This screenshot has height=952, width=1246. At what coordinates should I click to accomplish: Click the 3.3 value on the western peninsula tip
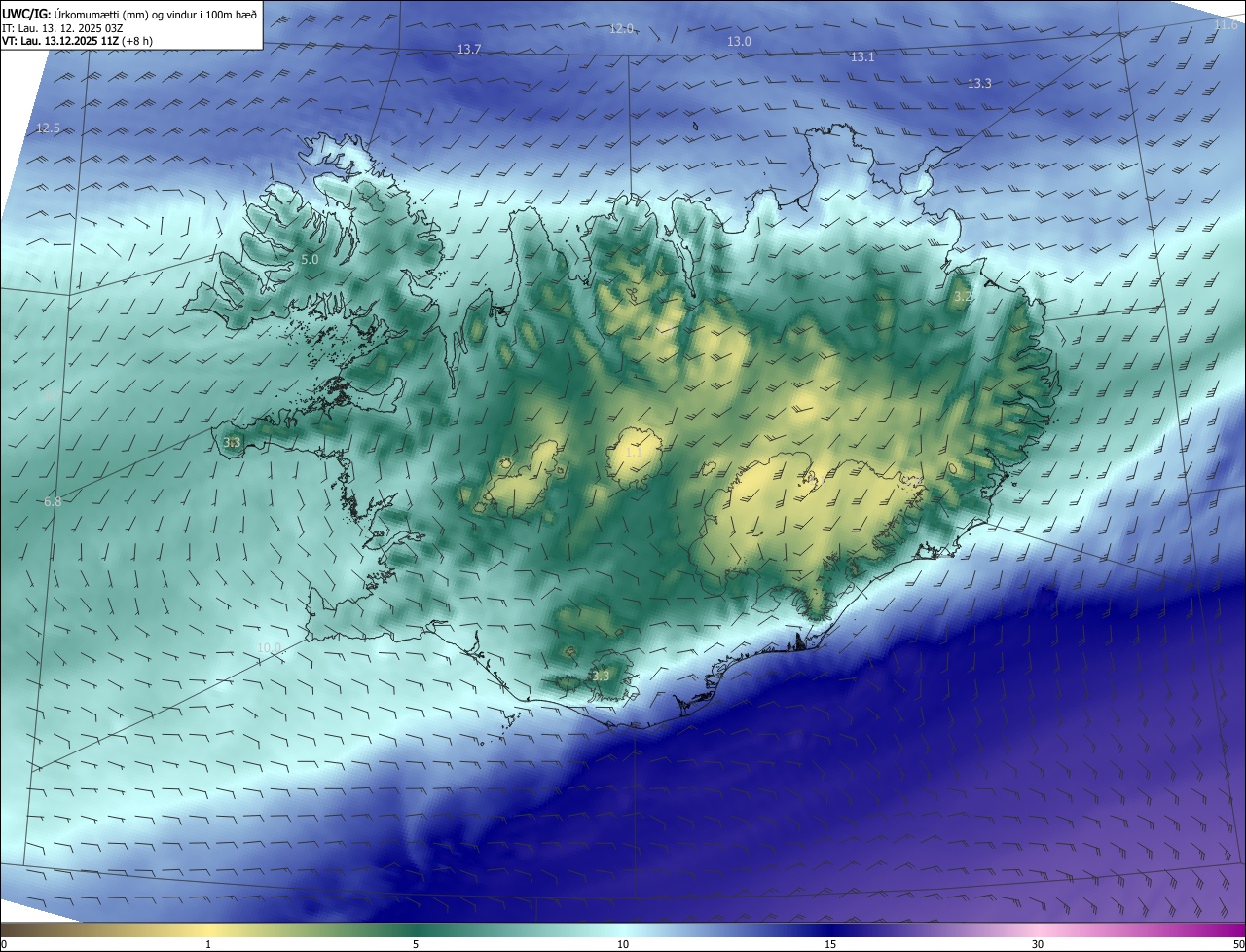[232, 442]
